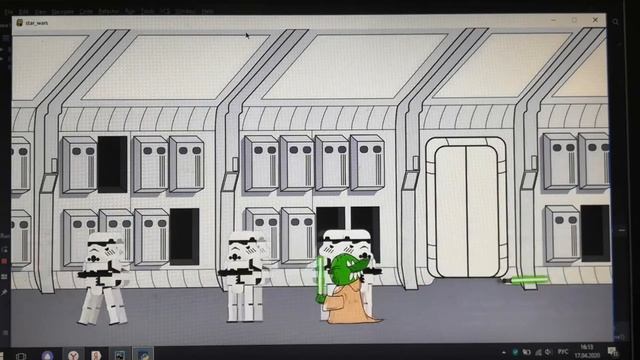Image resolution: width=640 pixels, height=360 pixels.
Task: Open the View menu in the IDE
Action: point(40,12)
